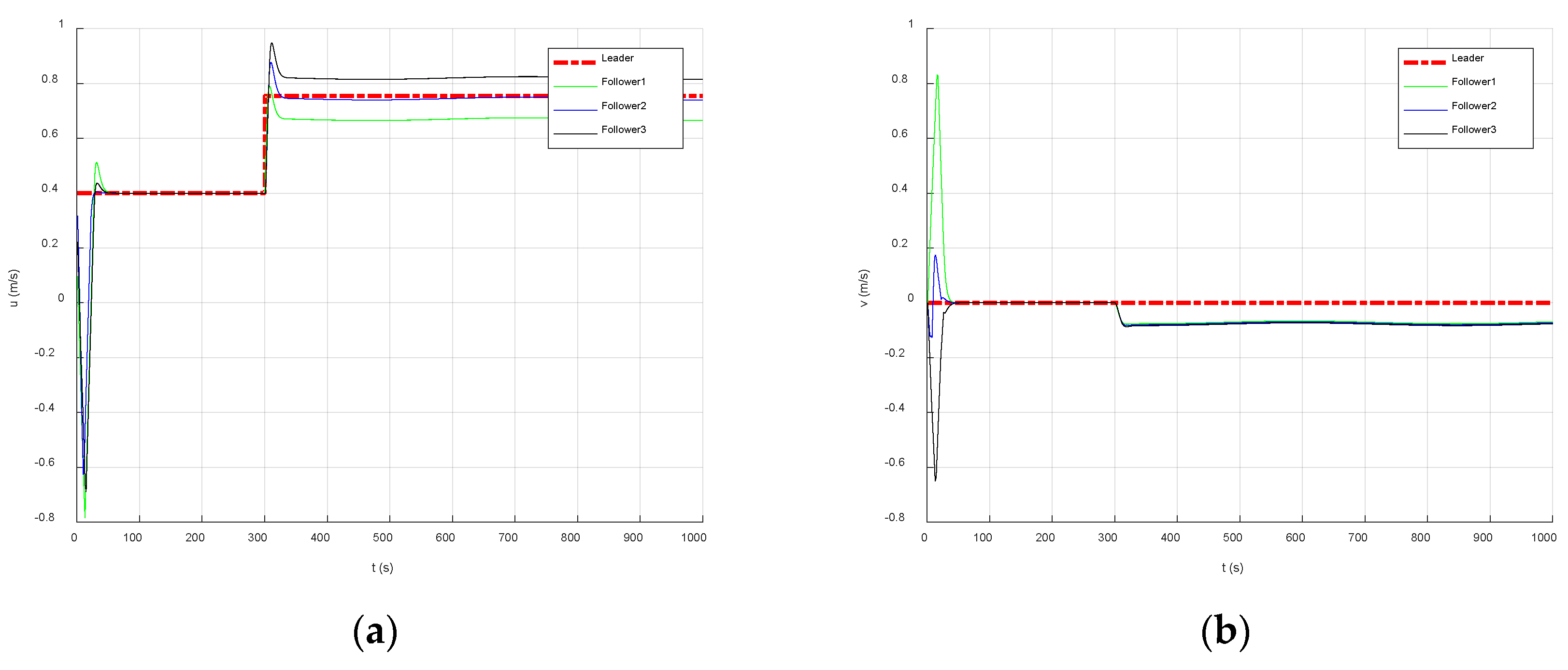1568x670 pixels.
Task: Click the u (m/s) y-axis label
Action: pos(14,288)
